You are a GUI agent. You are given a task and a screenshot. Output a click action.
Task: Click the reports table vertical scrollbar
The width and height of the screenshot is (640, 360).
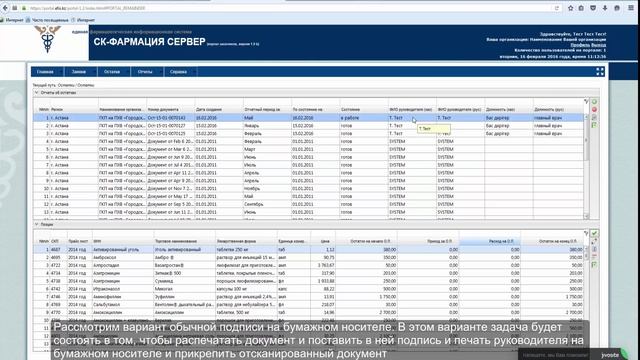click(x=587, y=166)
